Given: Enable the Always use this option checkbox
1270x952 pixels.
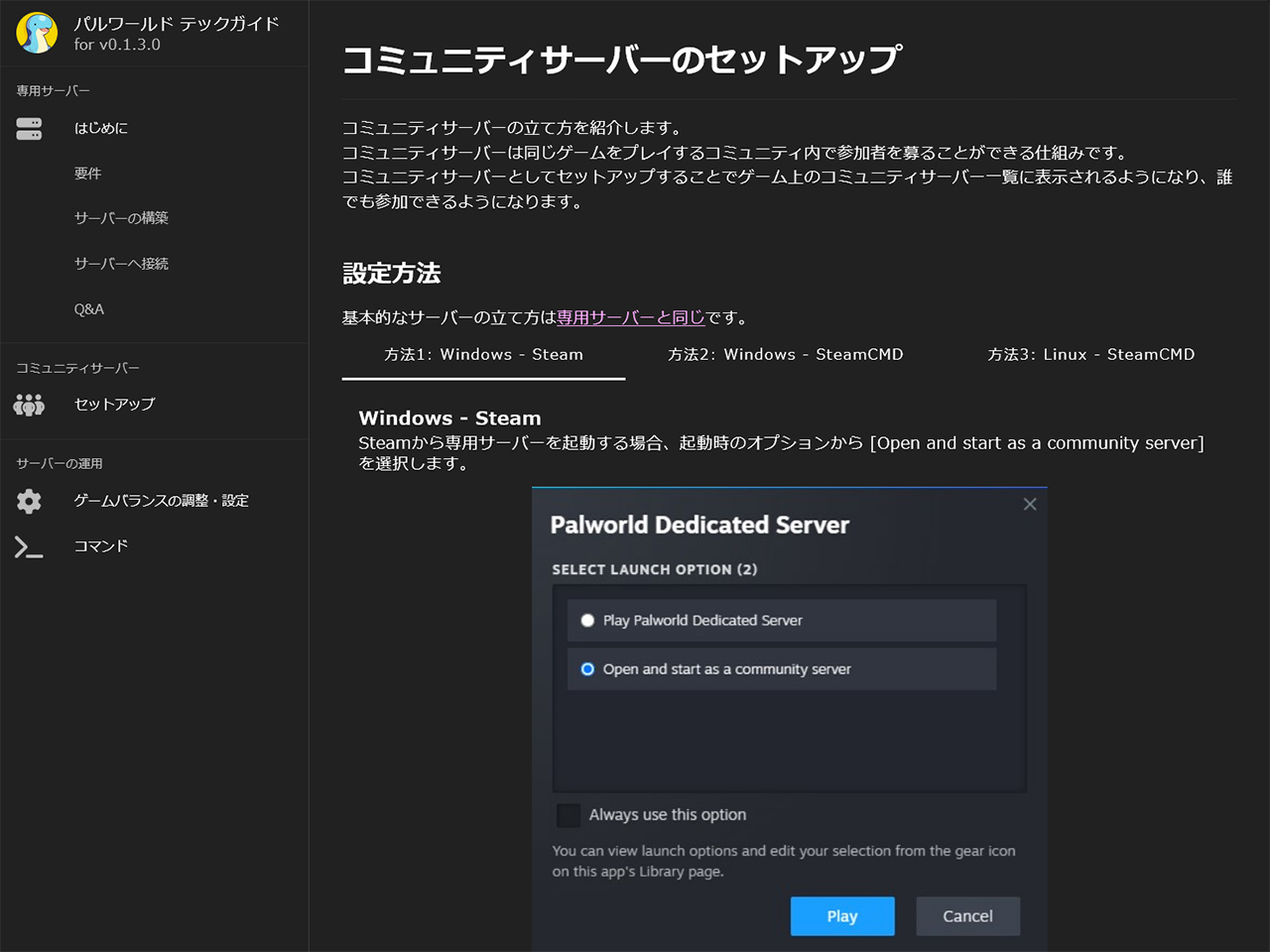Looking at the screenshot, I should [x=569, y=815].
